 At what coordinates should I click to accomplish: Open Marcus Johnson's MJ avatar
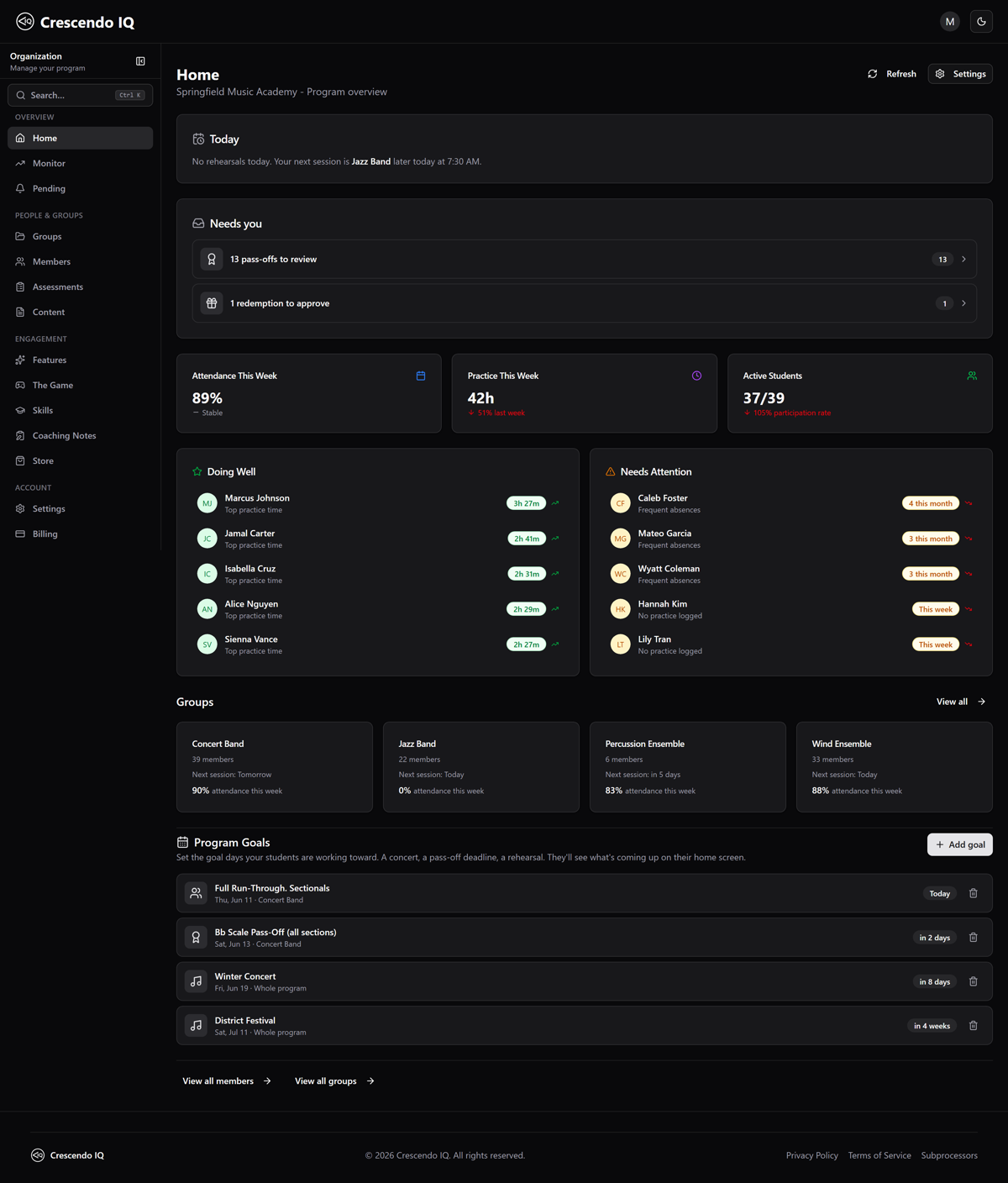click(207, 503)
